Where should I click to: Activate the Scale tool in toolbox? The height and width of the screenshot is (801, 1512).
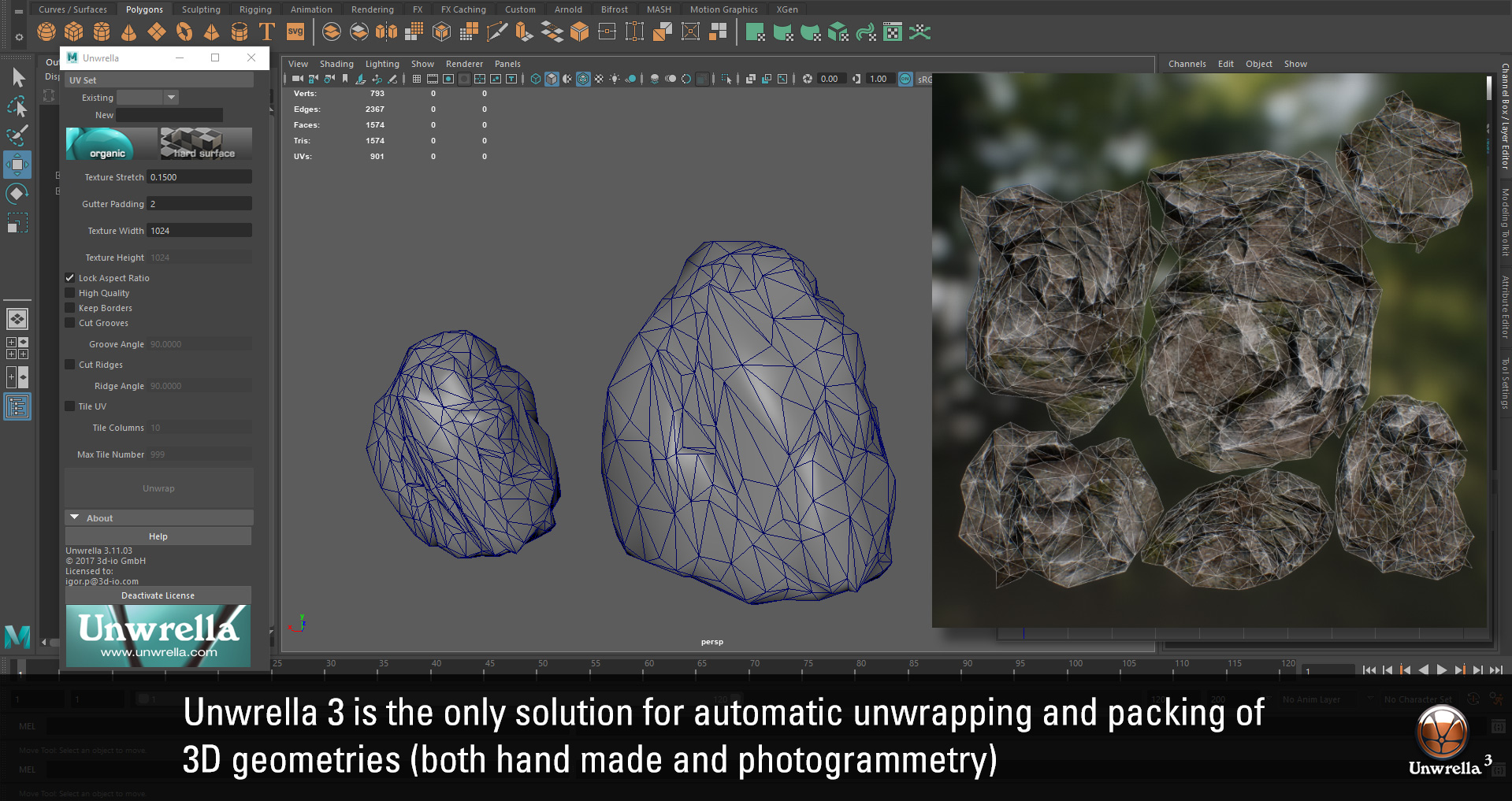coord(17,223)
